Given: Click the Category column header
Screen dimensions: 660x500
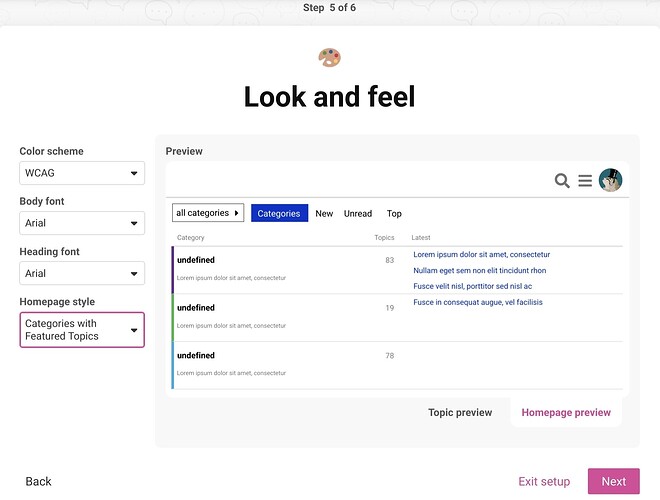Looking at the screenshot, I should pos(191,237).
